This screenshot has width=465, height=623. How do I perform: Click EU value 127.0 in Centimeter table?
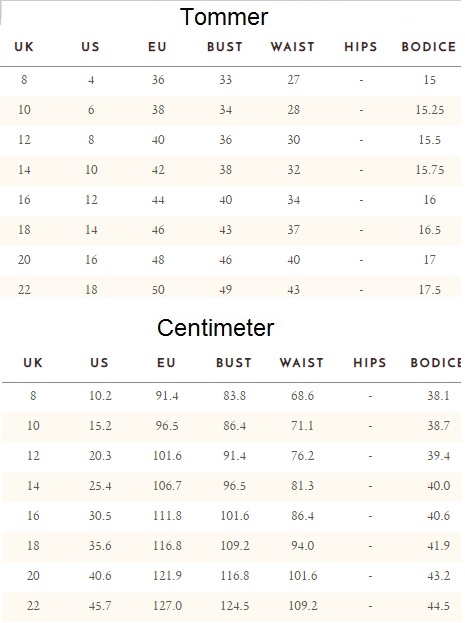click(x=167, y=606)
